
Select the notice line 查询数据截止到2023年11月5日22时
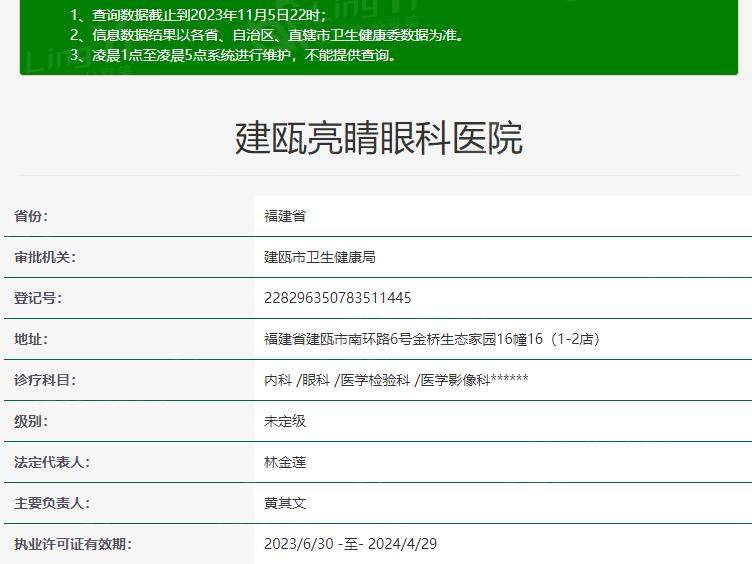pos(198,15)
